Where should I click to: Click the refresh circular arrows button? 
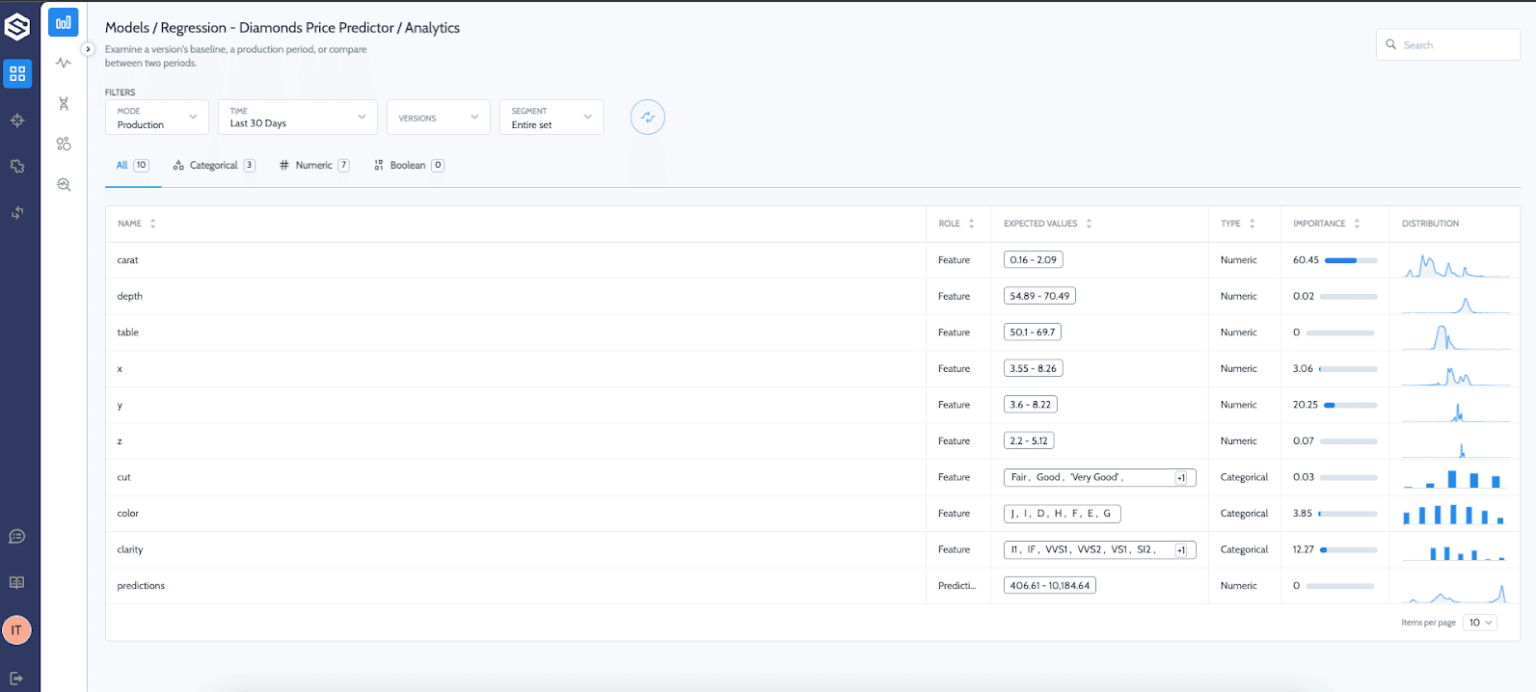(x=647, y=117)
